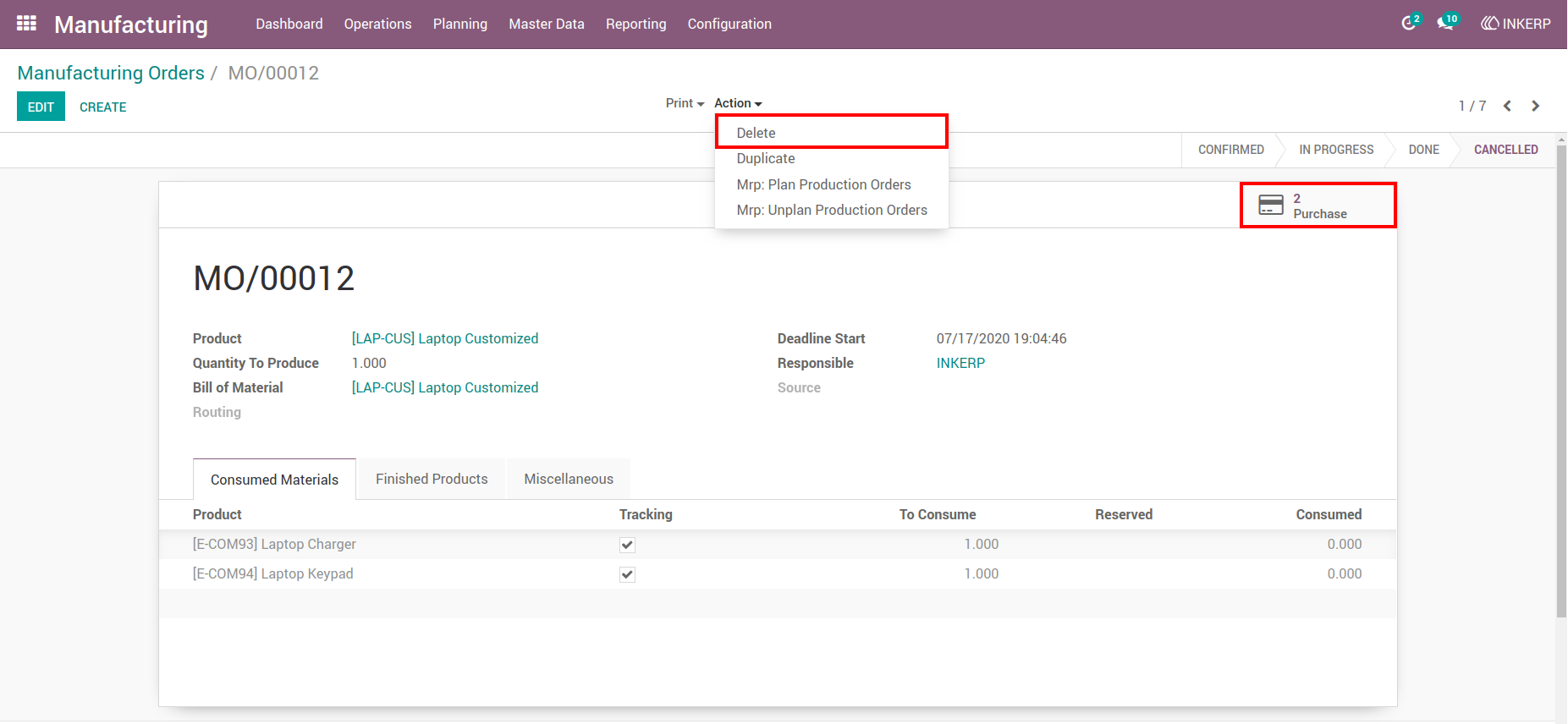Collapse the Action dropdown
Viewport: 1568px width, 724px height.
point(738,103)
